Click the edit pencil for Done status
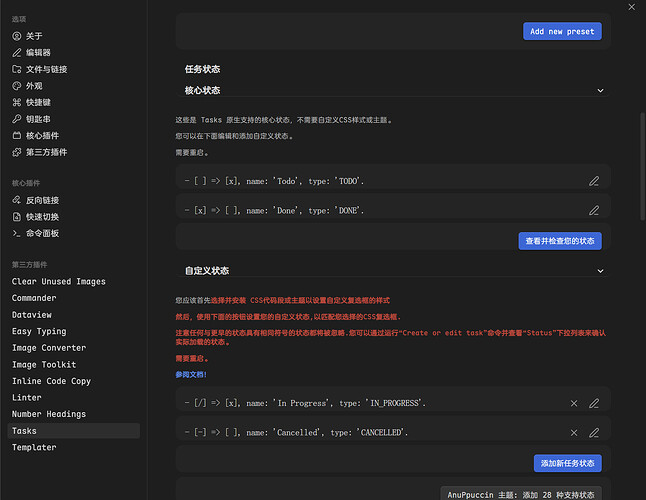This screenshot has height=500, width=646. click(594, 211)
